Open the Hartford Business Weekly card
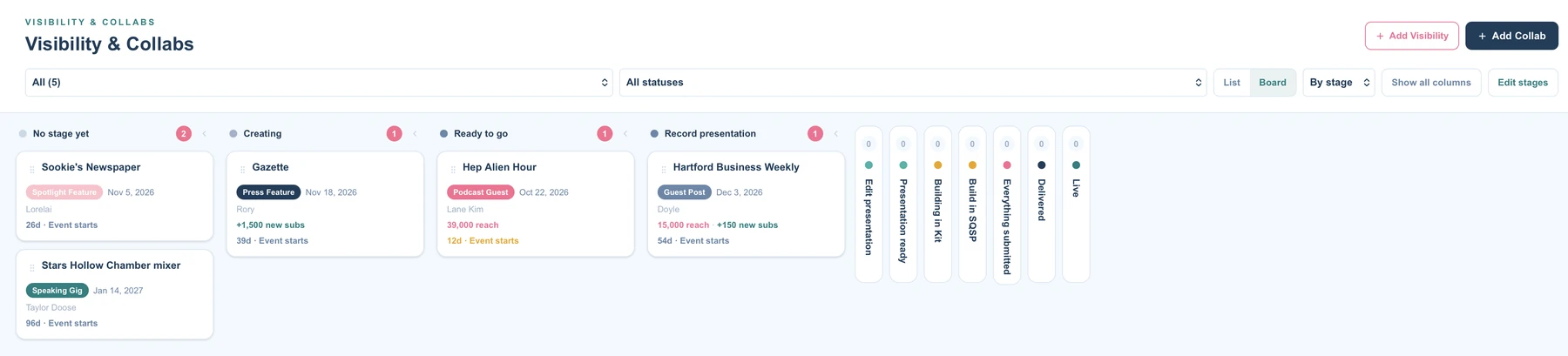1568x356 pixels. pos(747,204)
